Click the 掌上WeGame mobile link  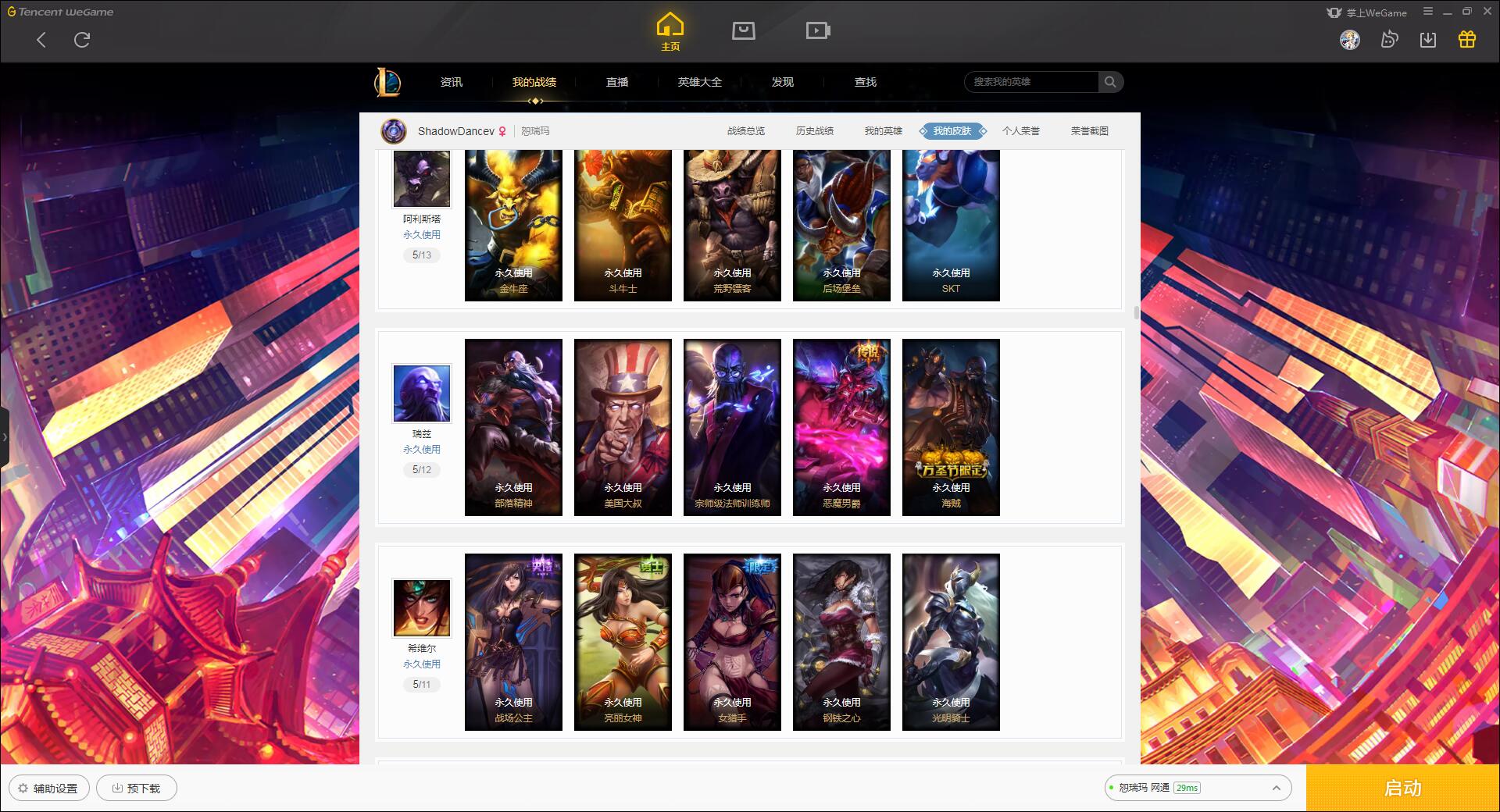pos(1366,12)
